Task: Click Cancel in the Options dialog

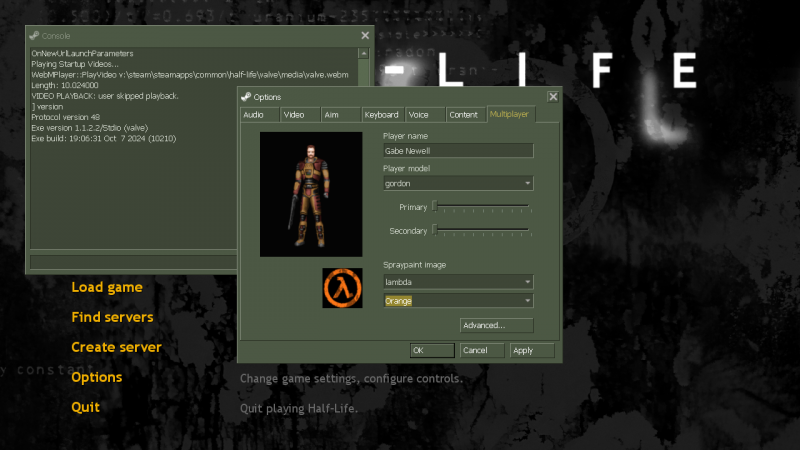Action: [x=482, y=351]
